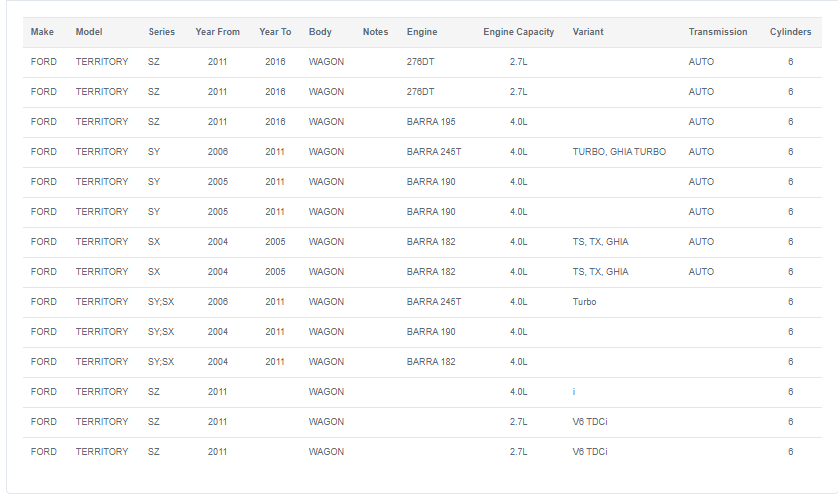The image size is (838, 495).
Task: Click the Cylinders column header
Action: click(790, 32)
